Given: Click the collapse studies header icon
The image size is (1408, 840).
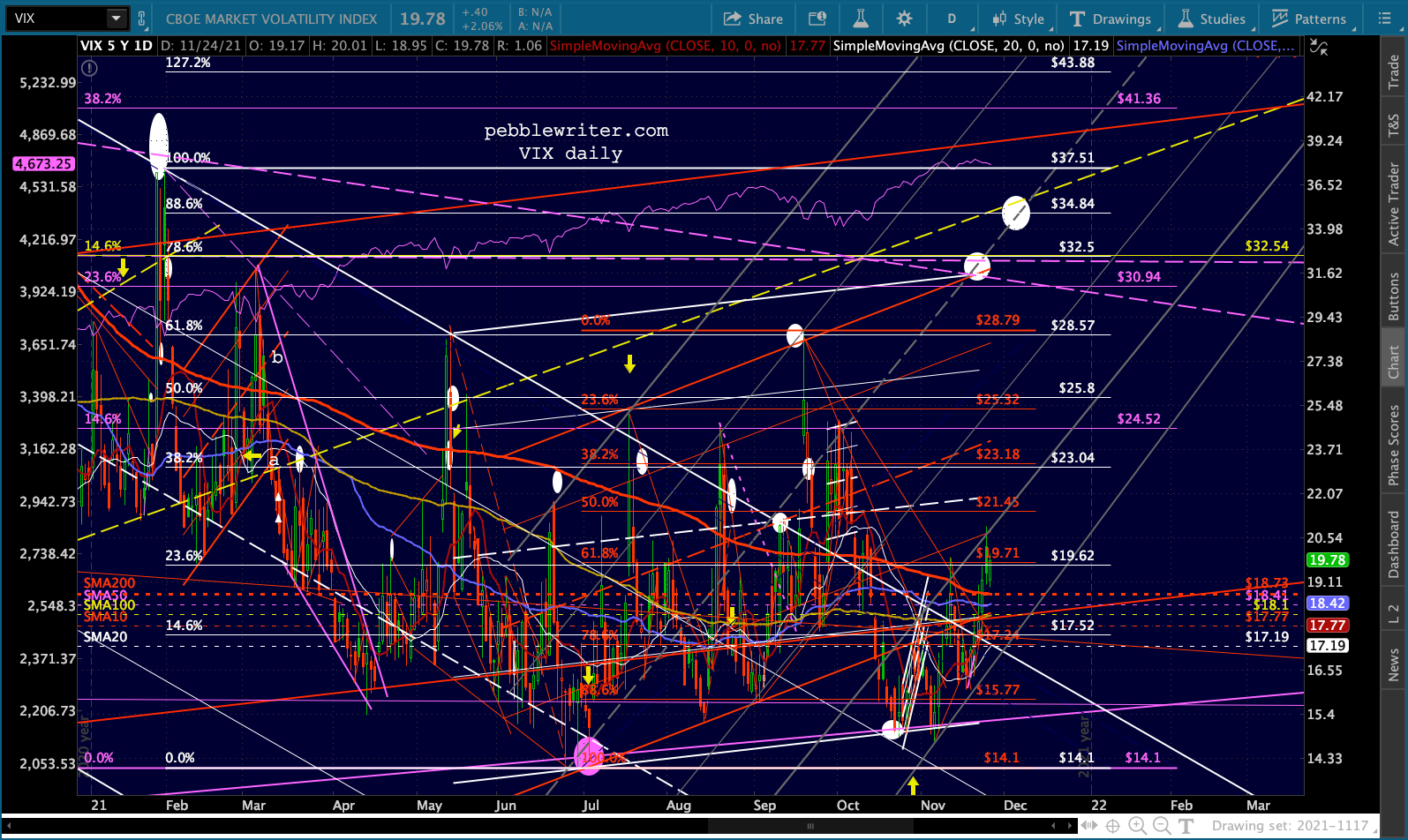Looking at the screenshot, I should (x=1319, y=47).
